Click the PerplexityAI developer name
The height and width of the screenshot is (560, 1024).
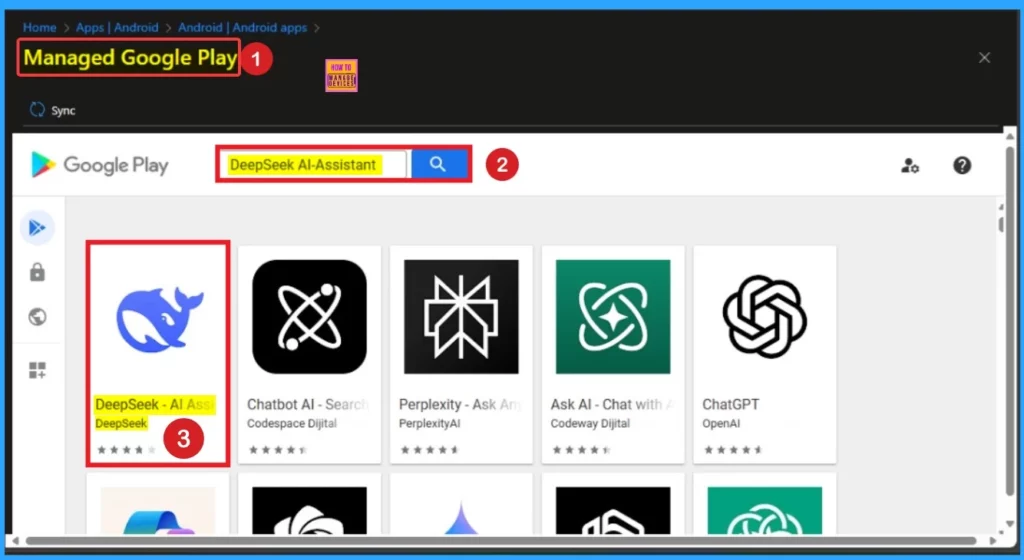click(x=430, y=424)
